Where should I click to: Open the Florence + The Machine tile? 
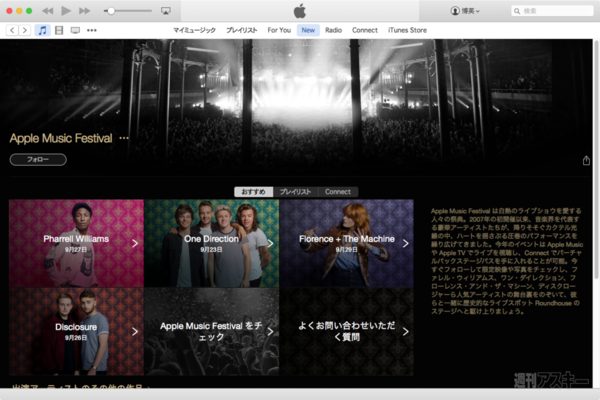[347, 243]
